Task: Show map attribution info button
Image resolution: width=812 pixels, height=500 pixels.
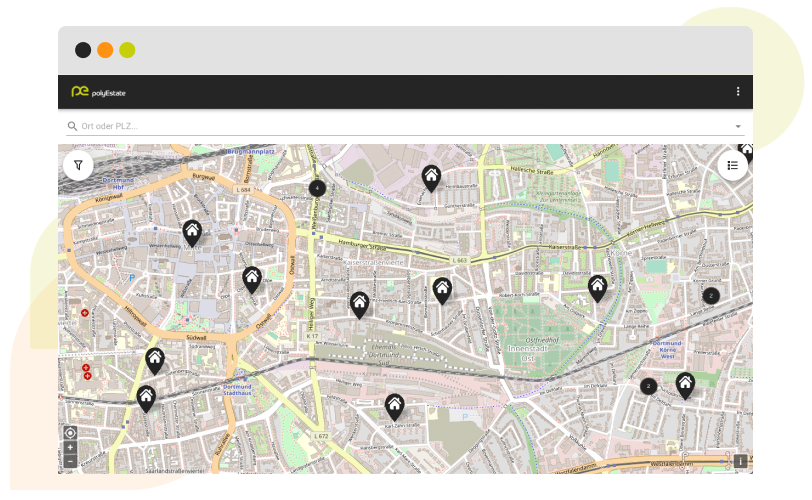Action: pos(740,461)
